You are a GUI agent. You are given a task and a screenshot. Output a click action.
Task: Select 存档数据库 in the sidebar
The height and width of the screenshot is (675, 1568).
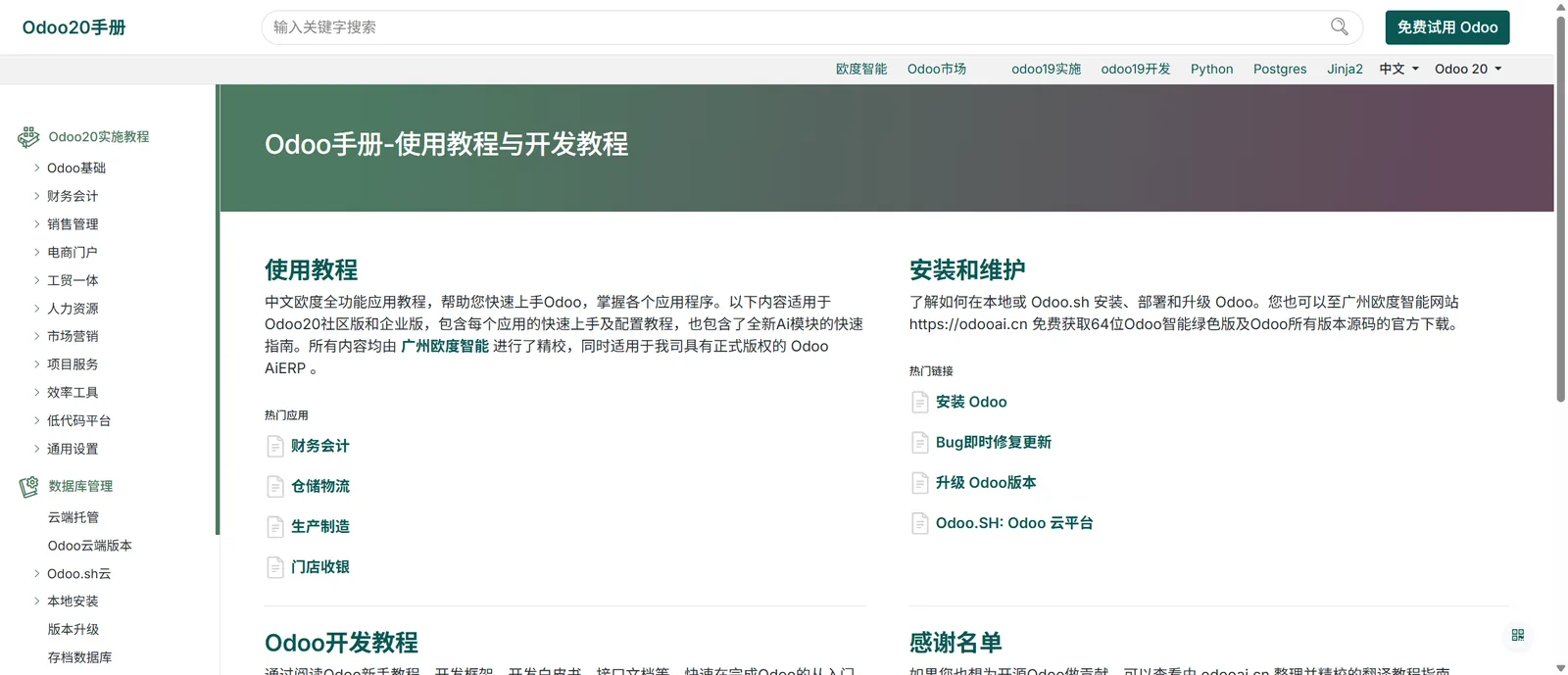tap(80, 657)
